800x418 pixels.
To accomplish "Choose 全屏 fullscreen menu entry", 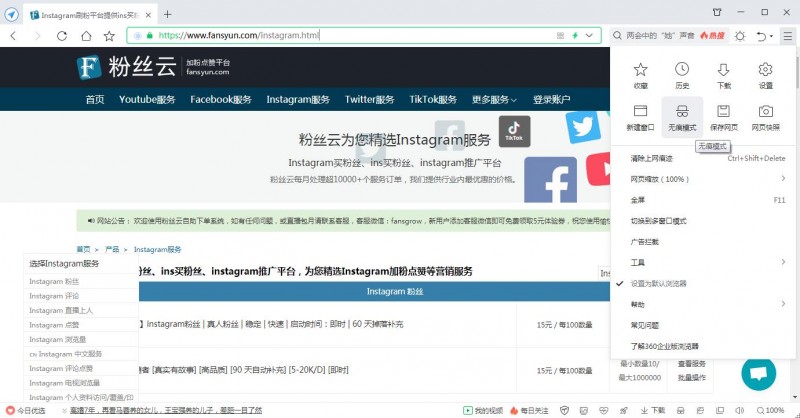I will point(703,200).
